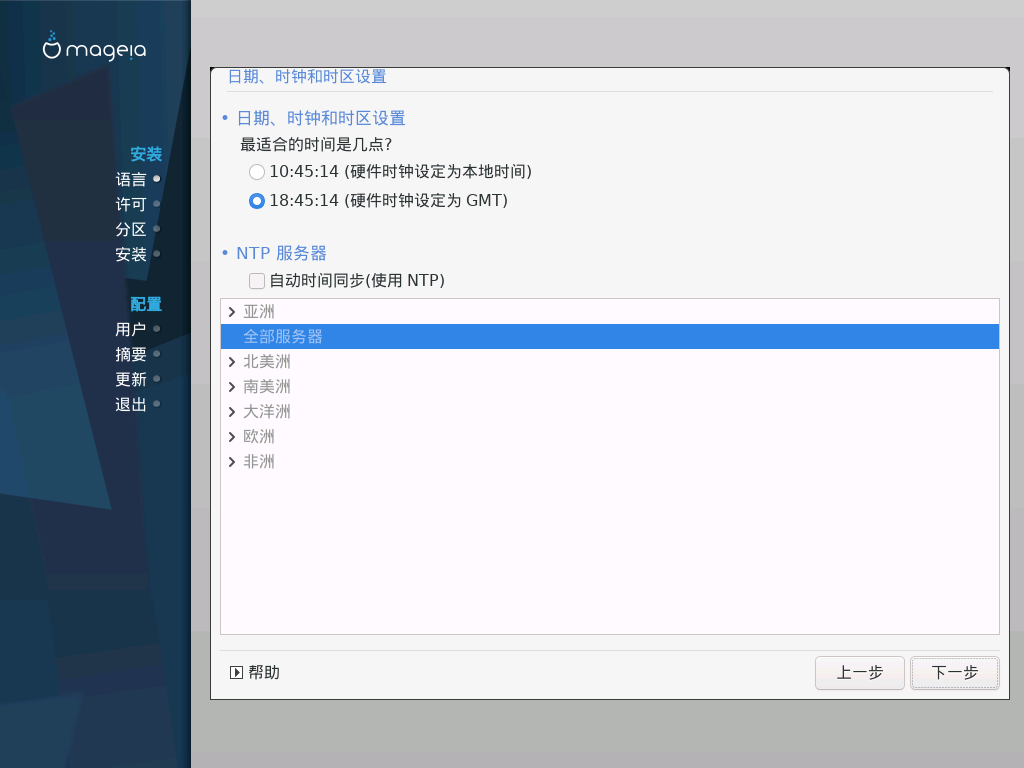
Task: Open the 帮助 help link
Action: coord(264,673)
